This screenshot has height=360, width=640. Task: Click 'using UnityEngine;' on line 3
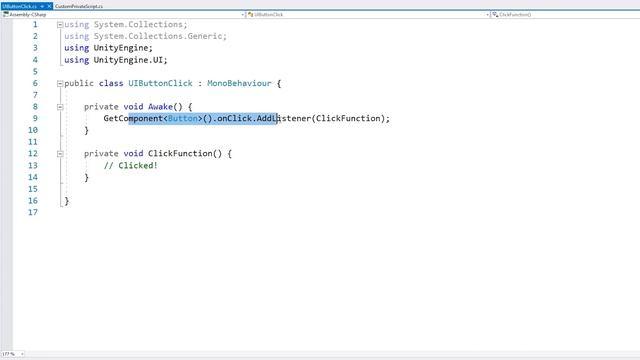point(109,48)
